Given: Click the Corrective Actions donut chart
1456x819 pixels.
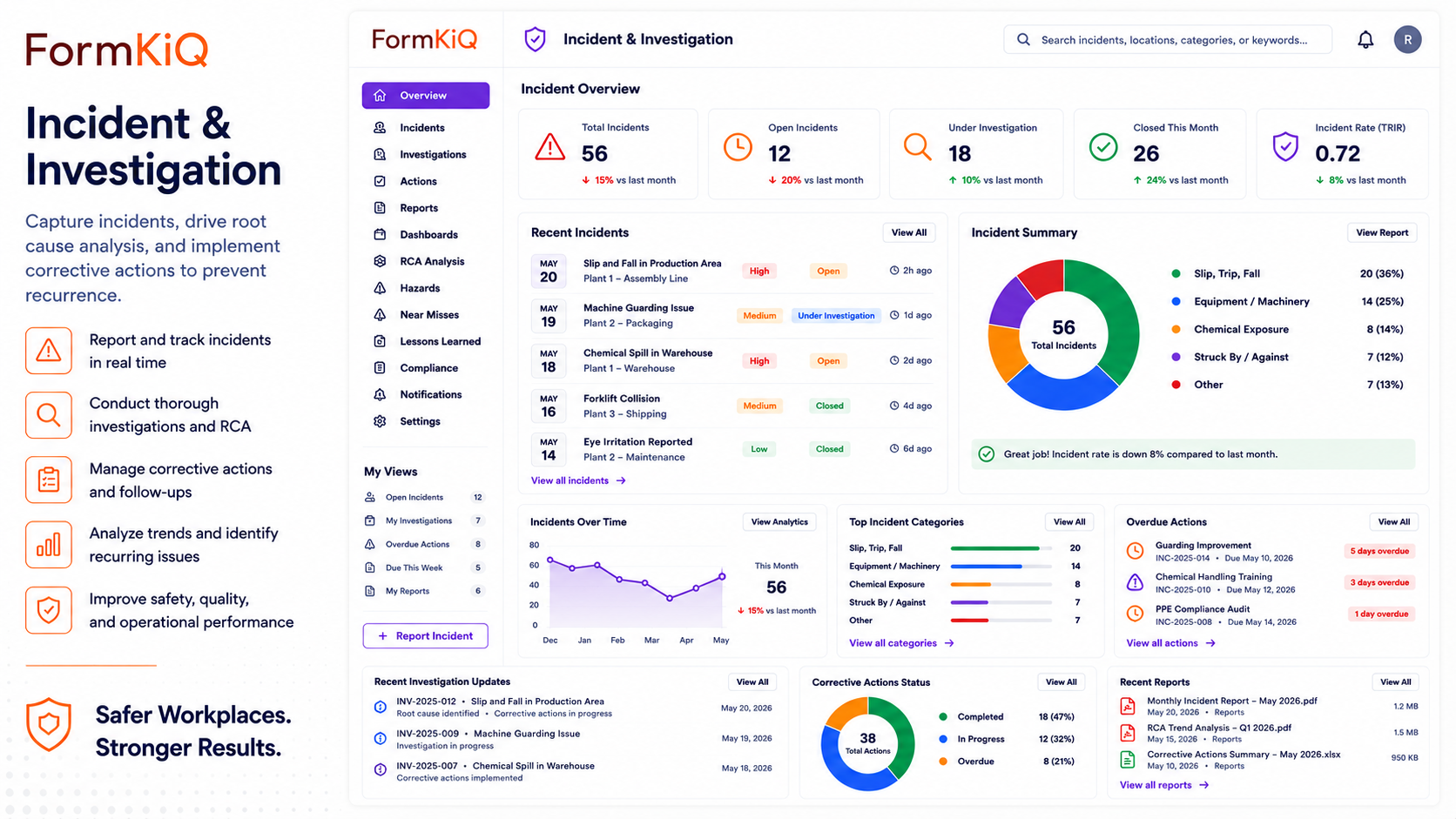Looking at the screenshot, I should click(x=868, y=744).
